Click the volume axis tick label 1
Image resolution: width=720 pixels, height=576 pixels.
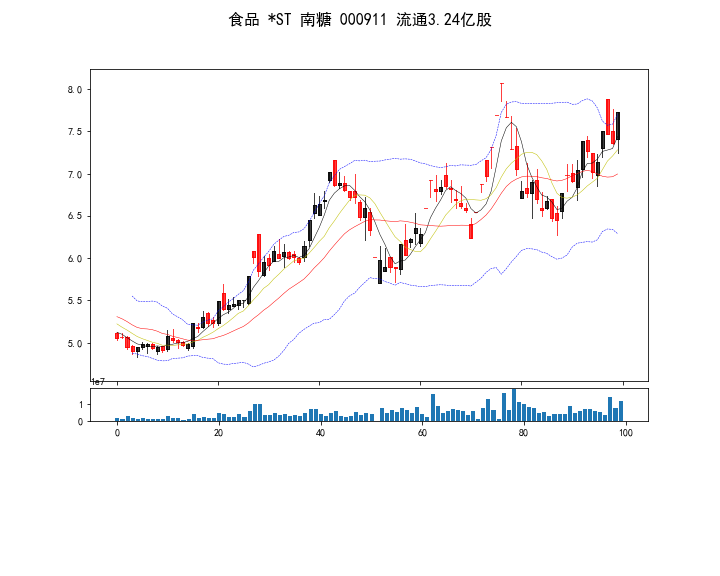80,404
